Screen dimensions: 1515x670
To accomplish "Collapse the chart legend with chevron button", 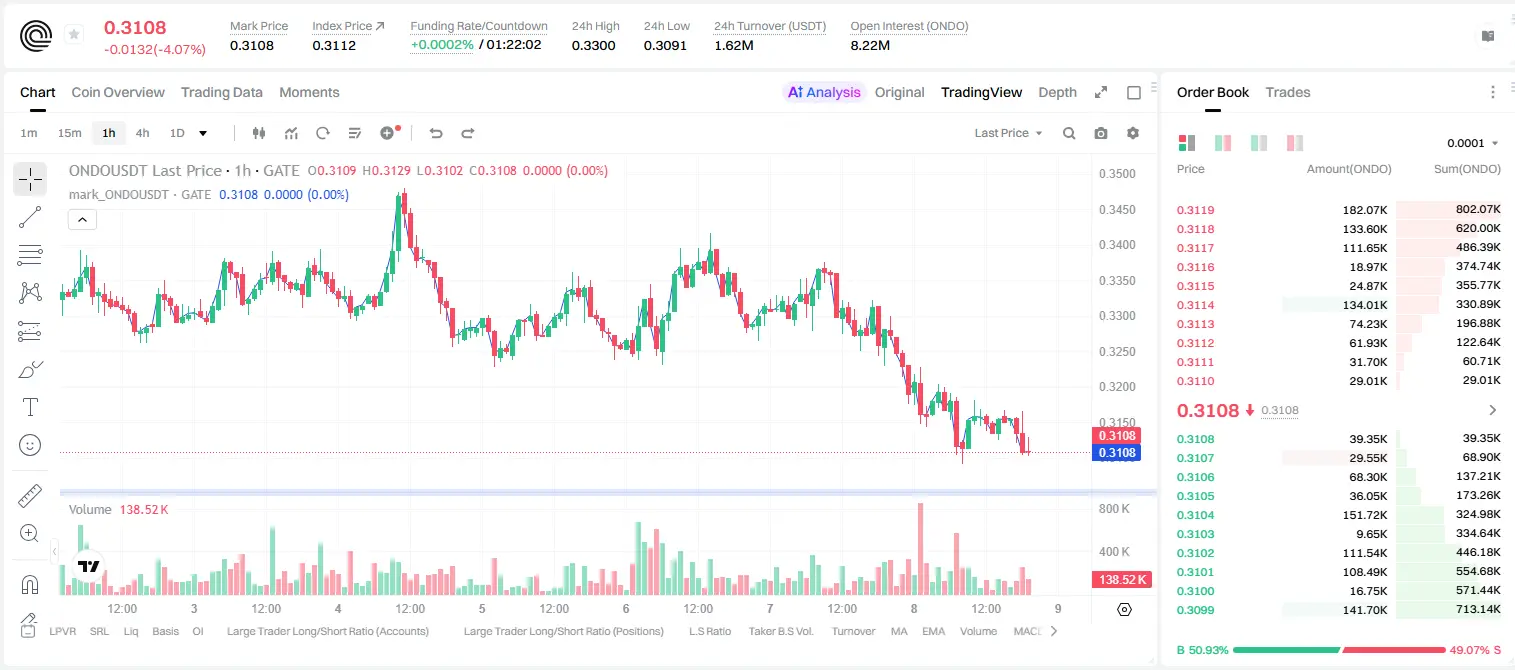I will click(x=82, y=220).
